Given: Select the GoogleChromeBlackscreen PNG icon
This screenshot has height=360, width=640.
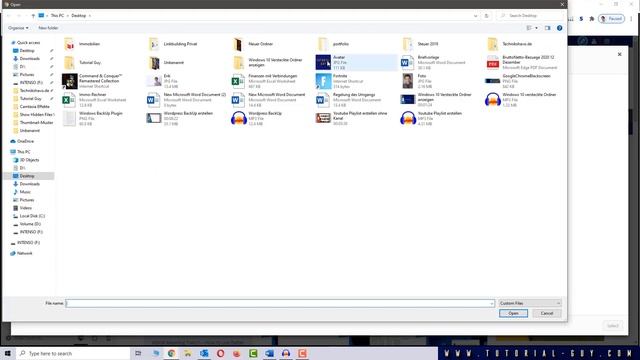Looking at the screenshot, I should 493,81.
